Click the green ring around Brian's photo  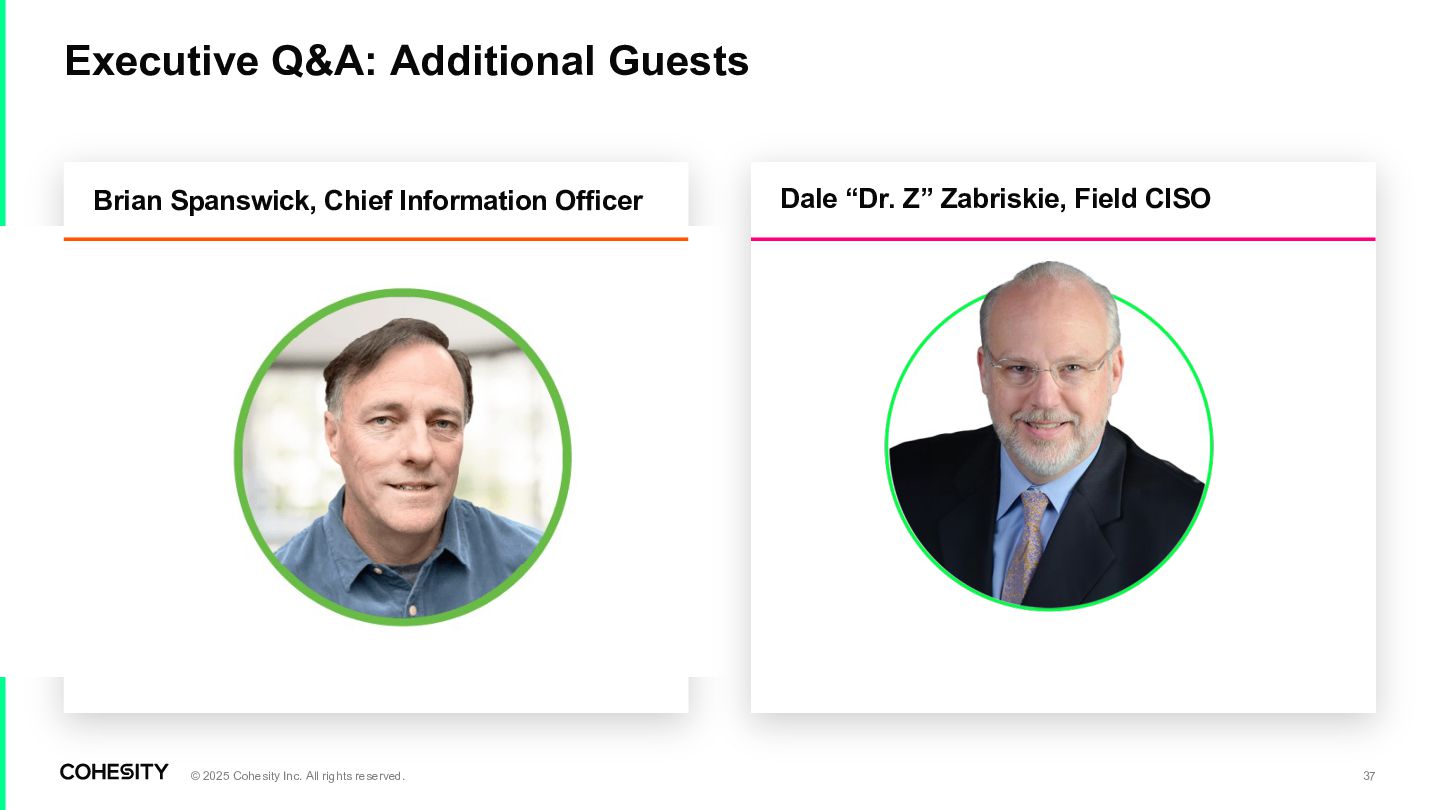[403, 292]
